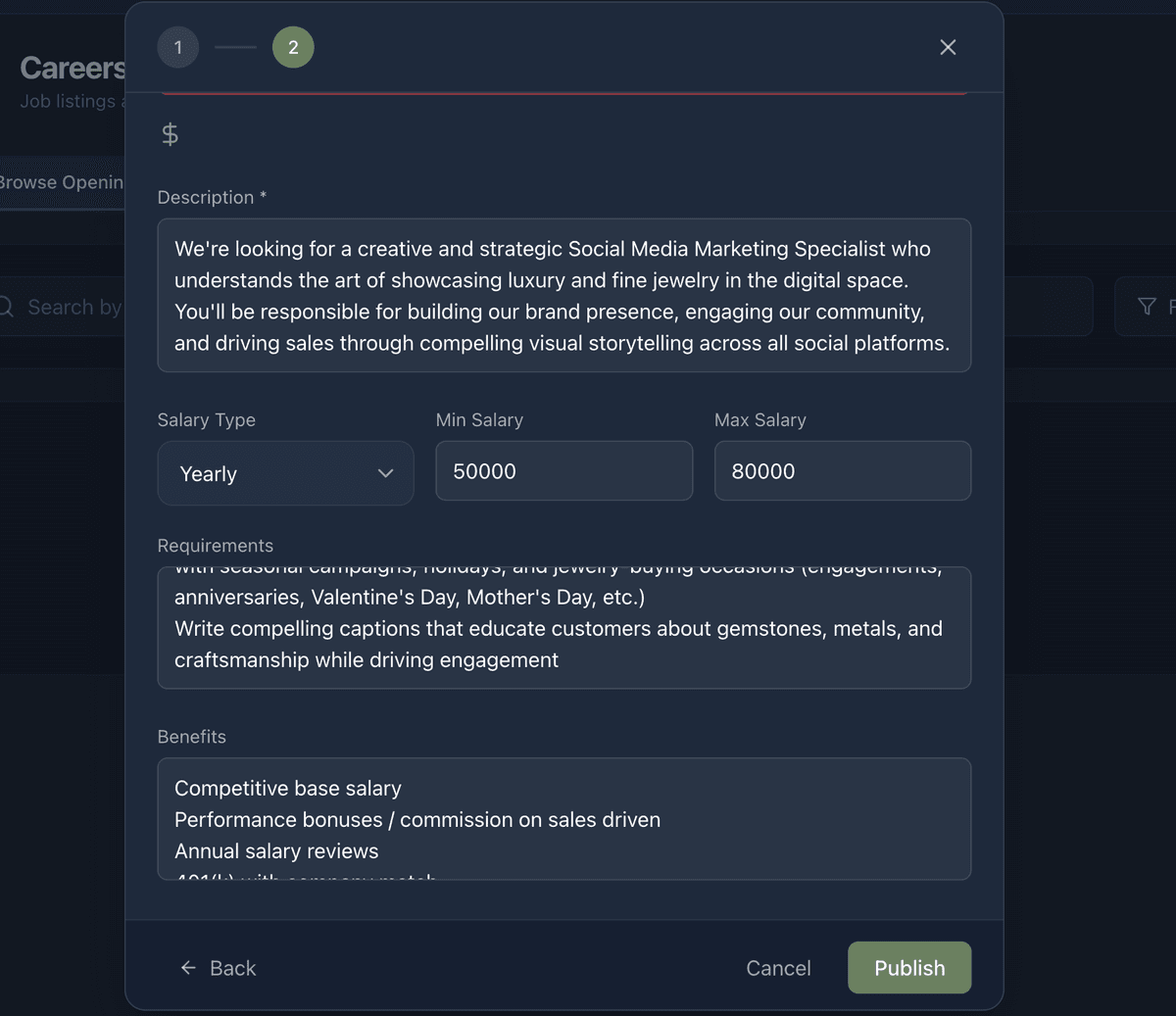This screenshot has height=1016, width=1176.
Task: Click the Salary Type label
Action: coord(206,419)
